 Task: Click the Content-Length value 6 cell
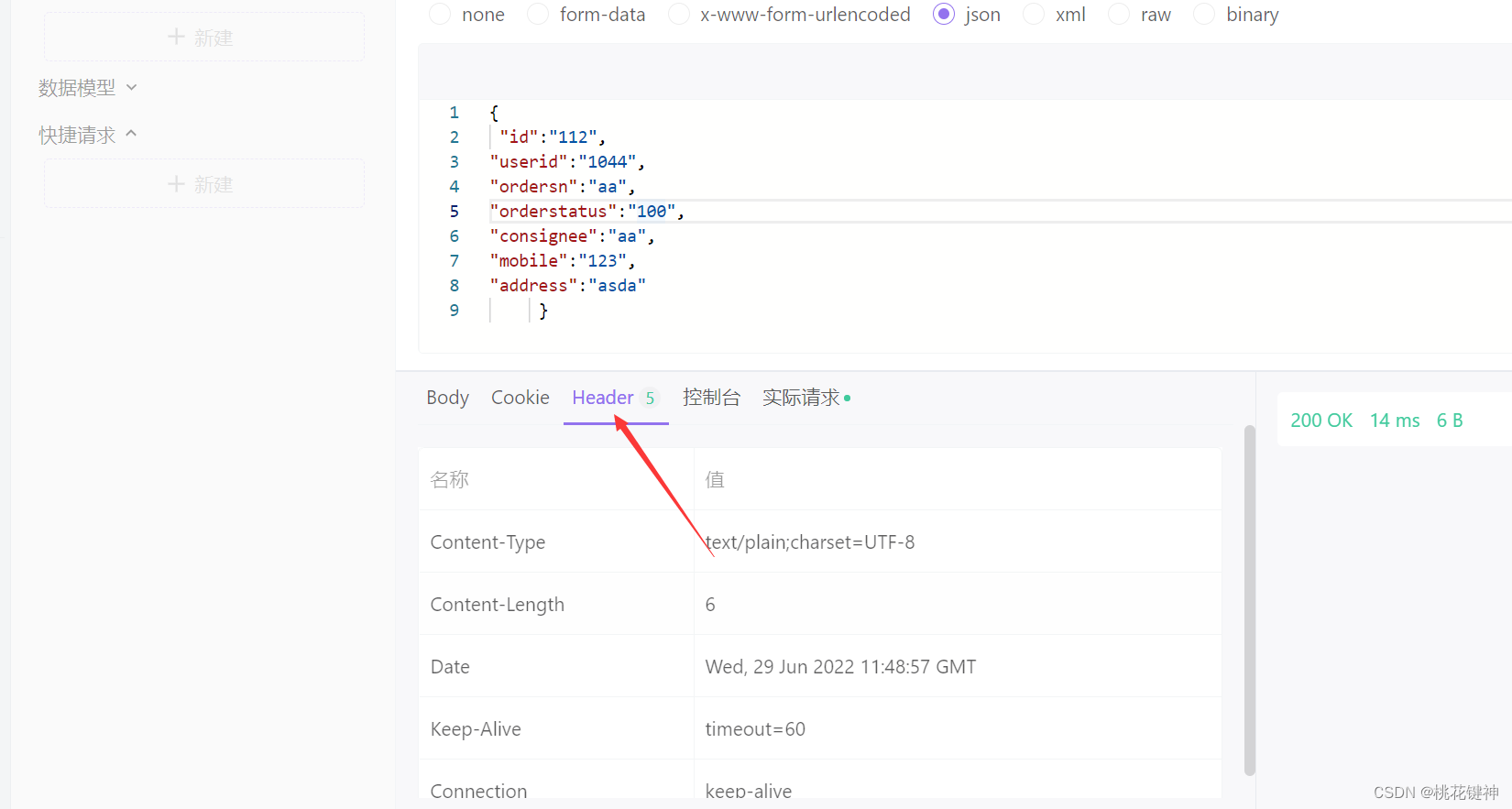point(958,604)
